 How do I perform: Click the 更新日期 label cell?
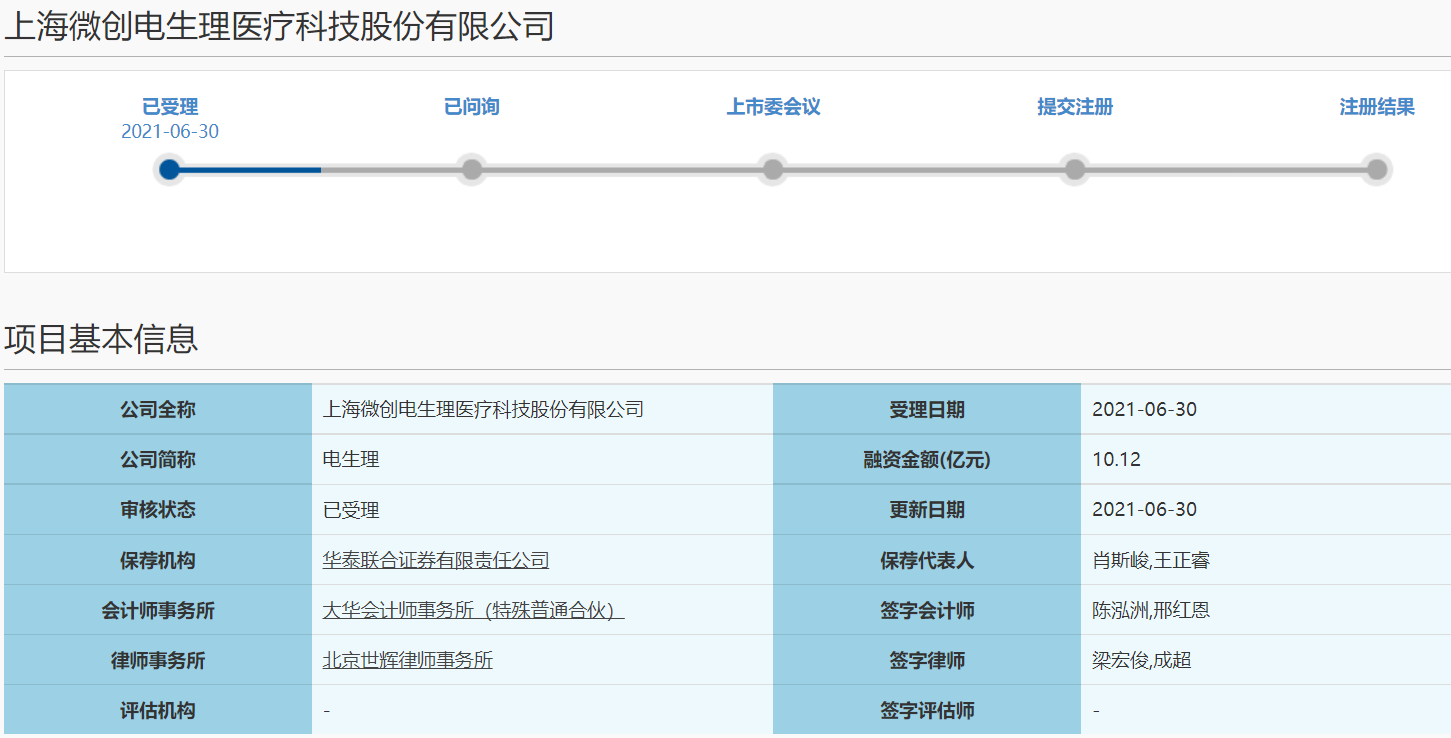(927, 510)
